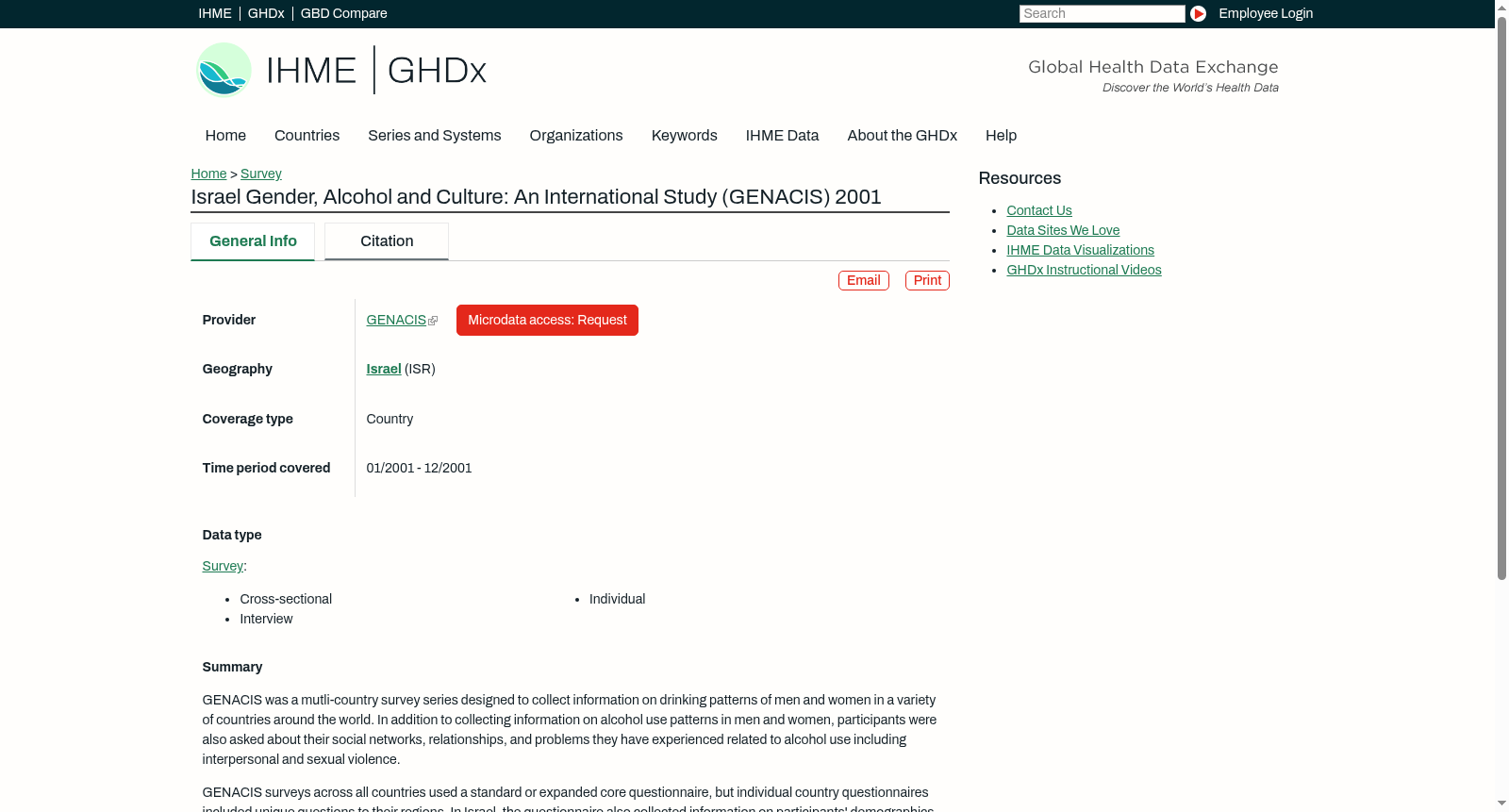Click the 'Provider' field label
This screenshot has height=812, width=1509.
(228, 320)
